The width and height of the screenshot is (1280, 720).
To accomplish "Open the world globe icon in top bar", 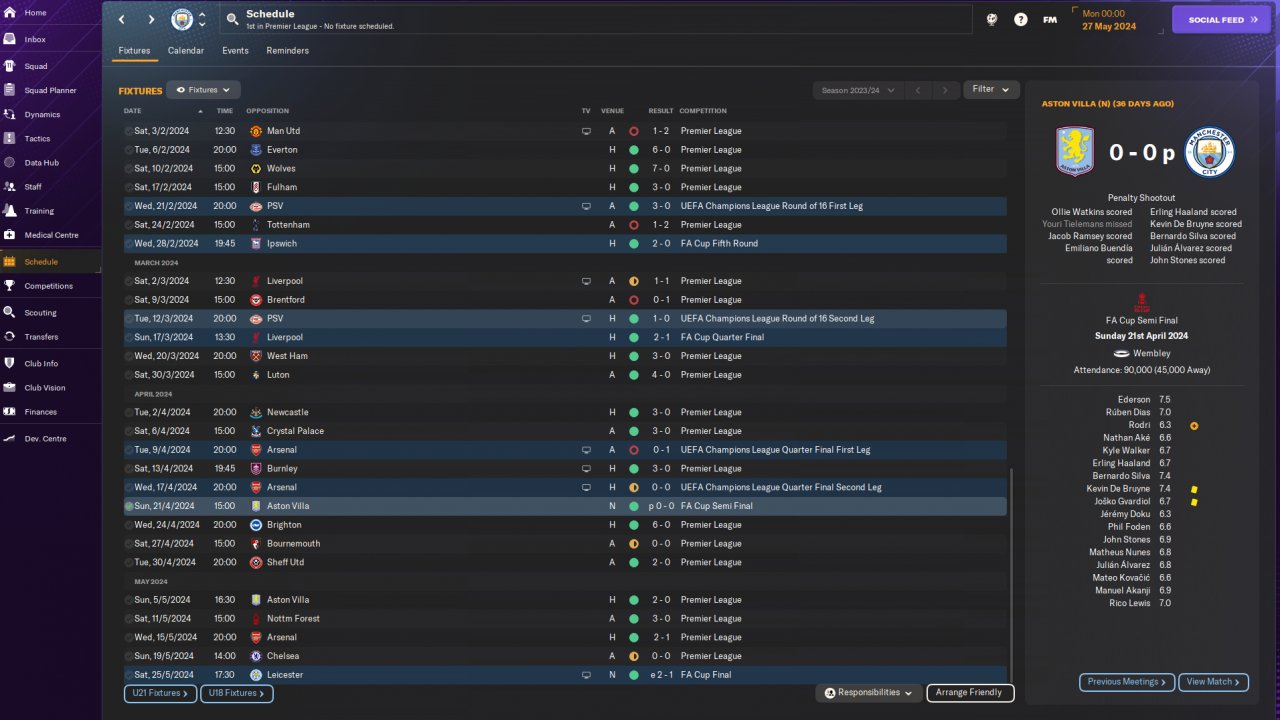I will click(x=991, y=19).
